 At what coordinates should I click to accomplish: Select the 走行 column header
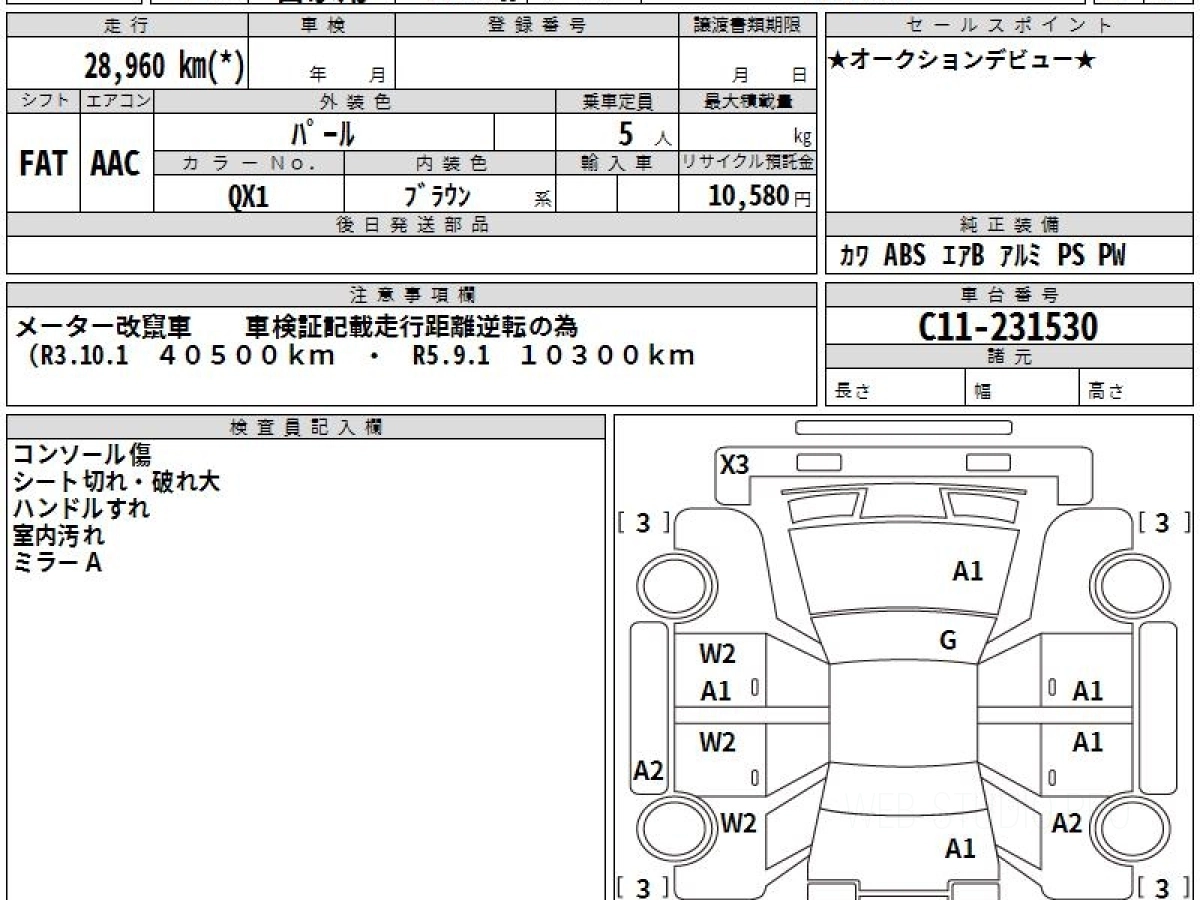[x=126, y=26]
